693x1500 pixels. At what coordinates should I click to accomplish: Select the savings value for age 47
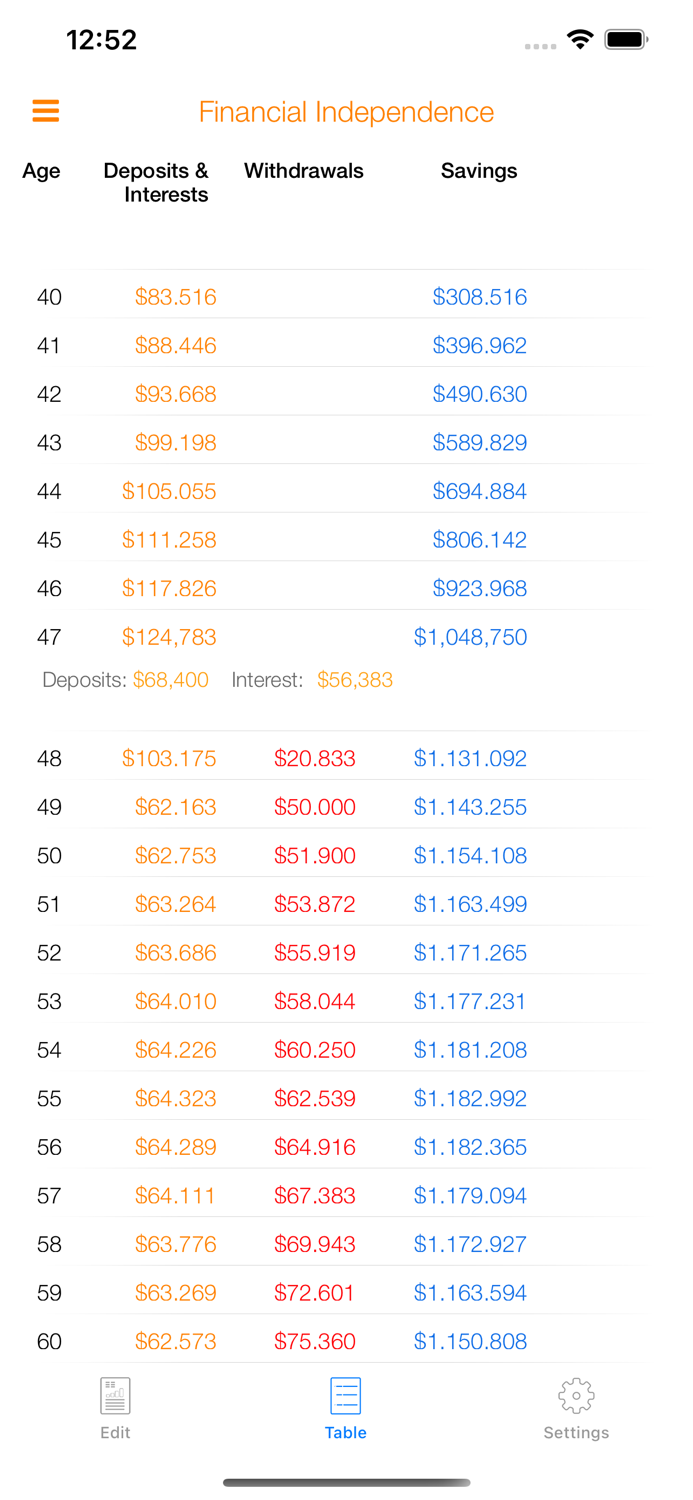pyautogui.click(x=470, y=637)
